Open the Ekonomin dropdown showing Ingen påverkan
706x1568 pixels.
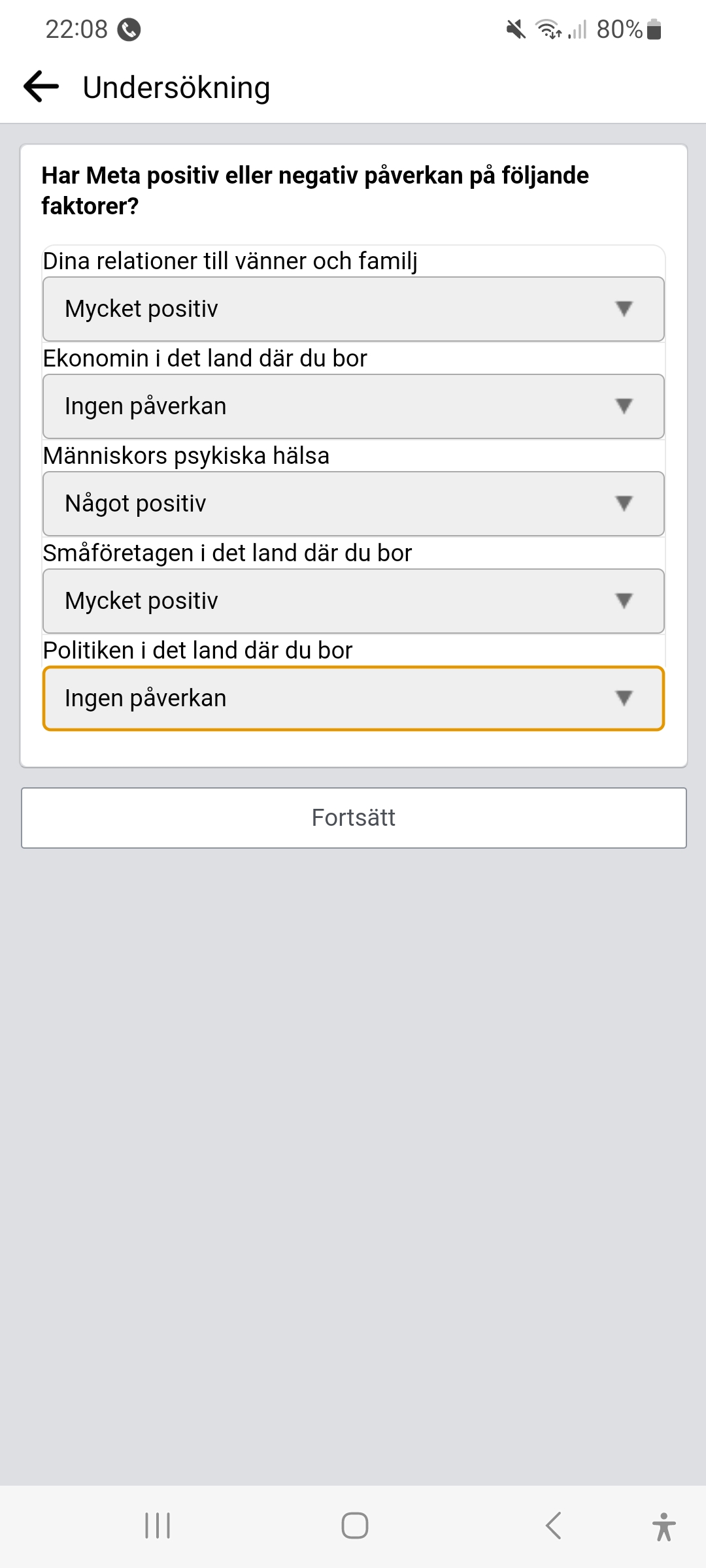click(353, 406)
